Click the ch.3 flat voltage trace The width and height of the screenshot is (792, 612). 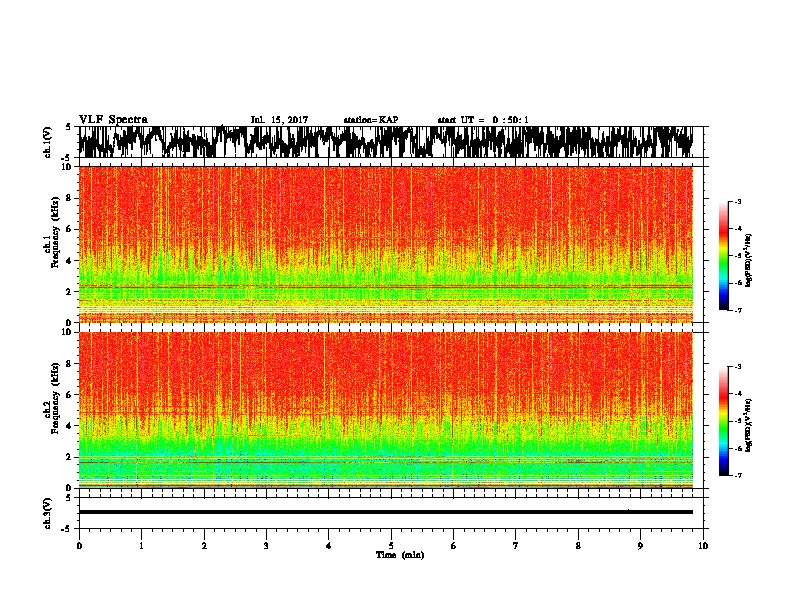[386, 512]
